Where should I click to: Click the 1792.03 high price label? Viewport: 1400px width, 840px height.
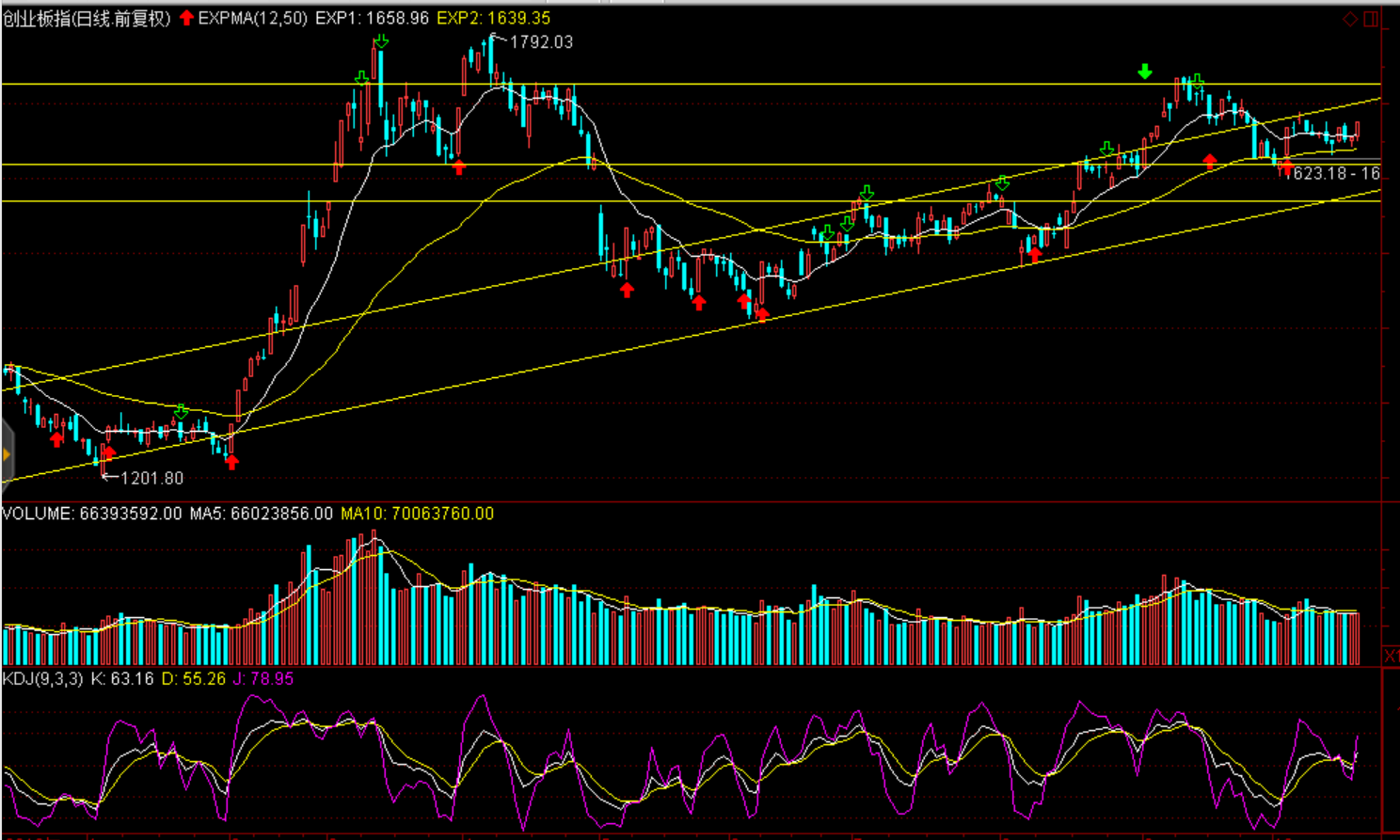click(540, 41)
